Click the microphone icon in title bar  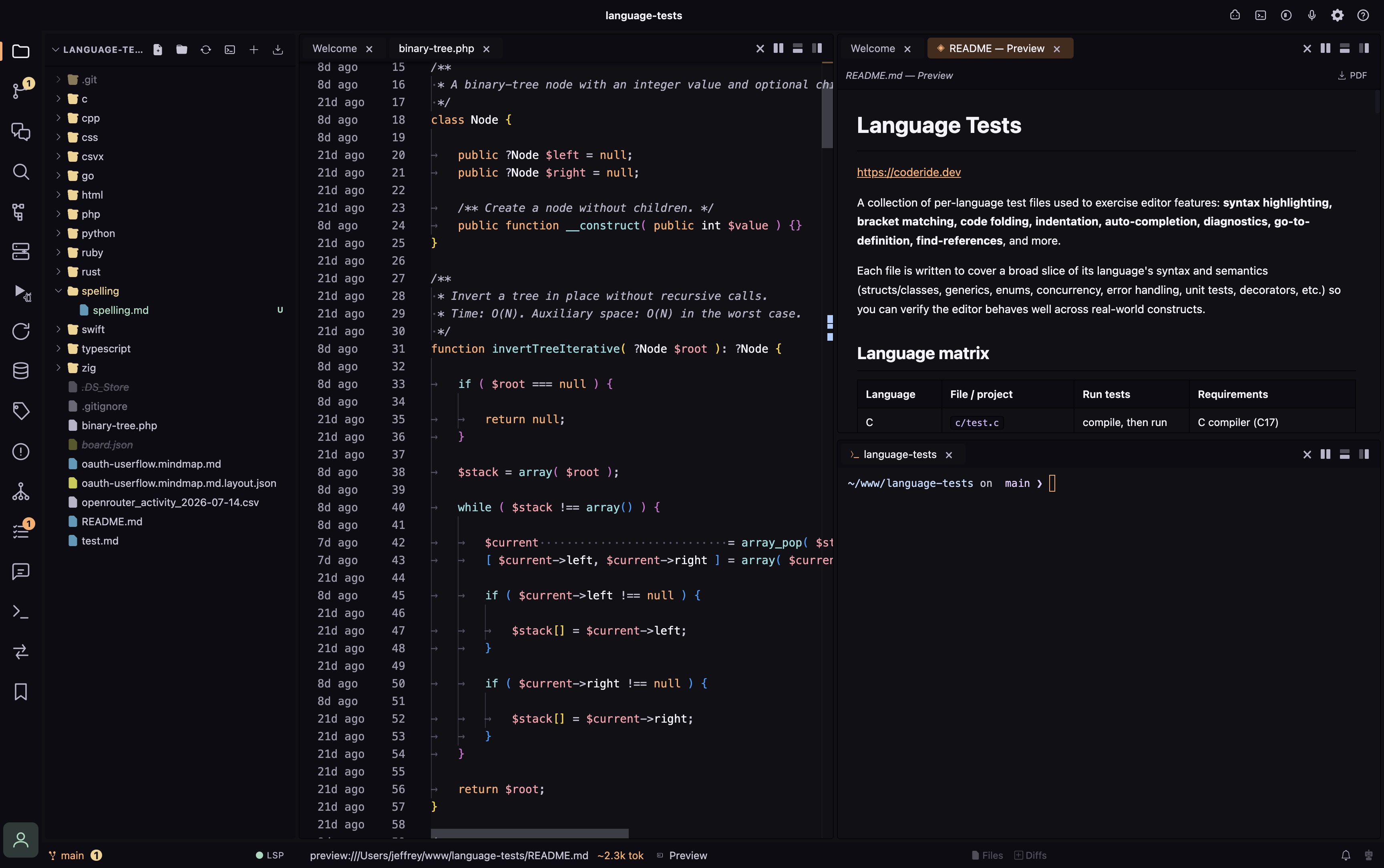tap(1312, 16)
